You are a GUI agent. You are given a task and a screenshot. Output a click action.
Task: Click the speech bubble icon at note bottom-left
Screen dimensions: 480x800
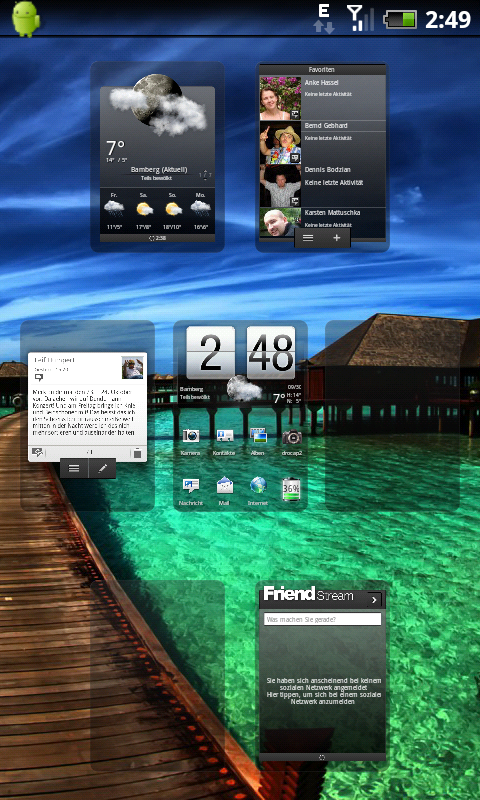tap(37, 452)
